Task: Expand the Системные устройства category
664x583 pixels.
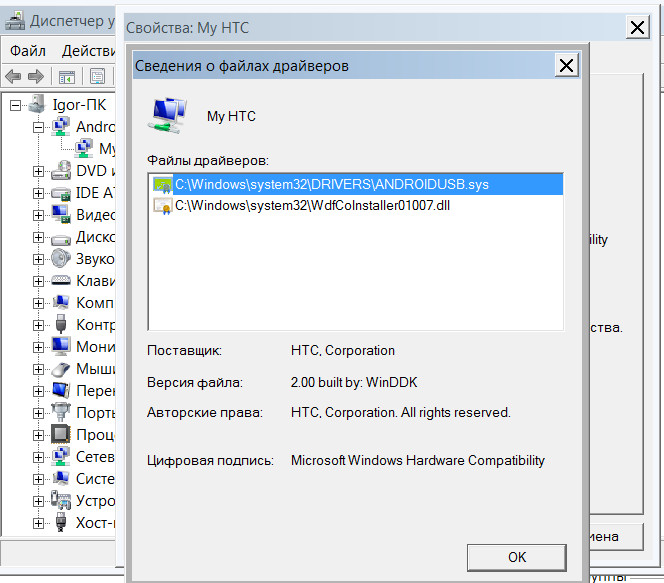Action: pos(38,479)
